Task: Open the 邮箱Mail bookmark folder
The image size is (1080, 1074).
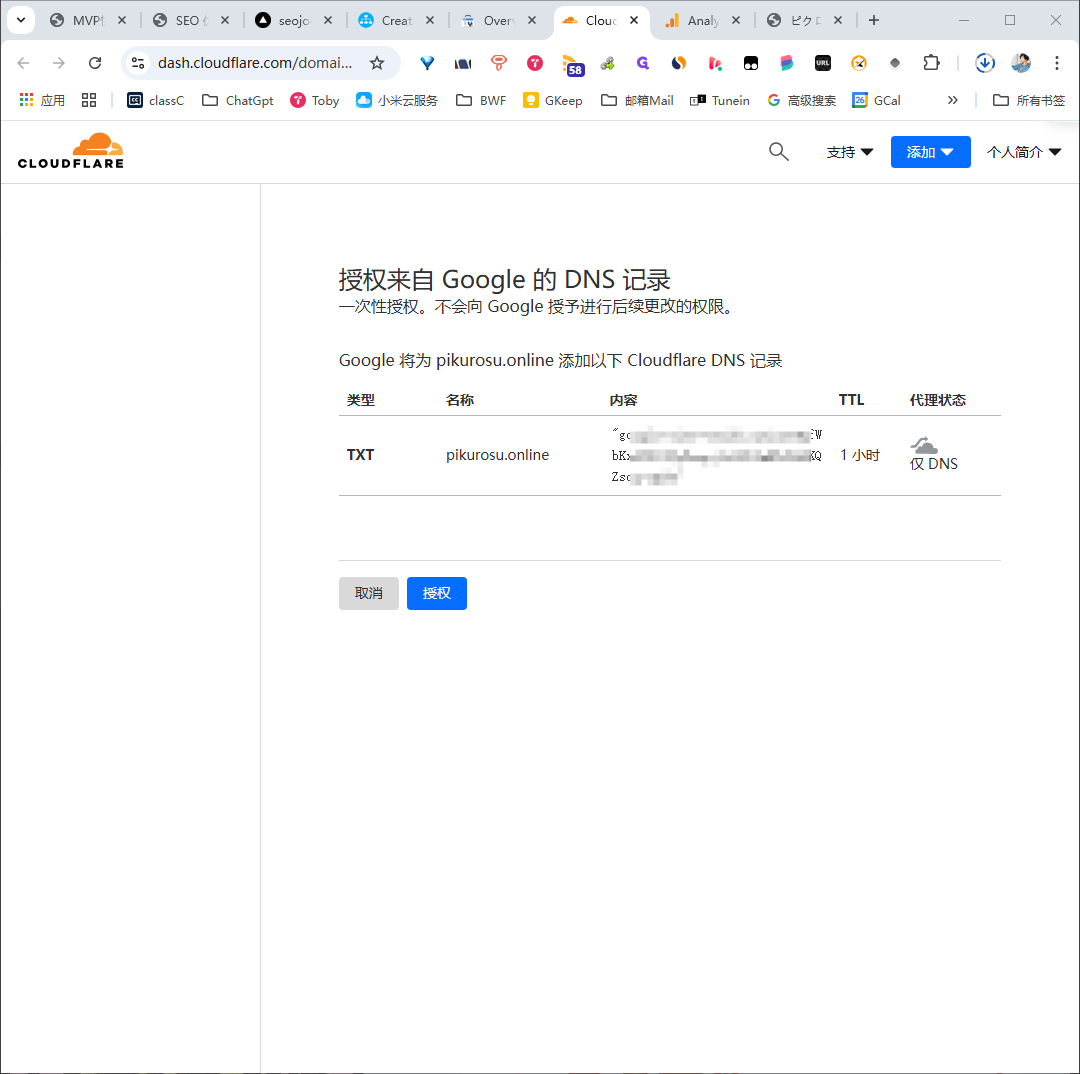Action: [637, 101]
